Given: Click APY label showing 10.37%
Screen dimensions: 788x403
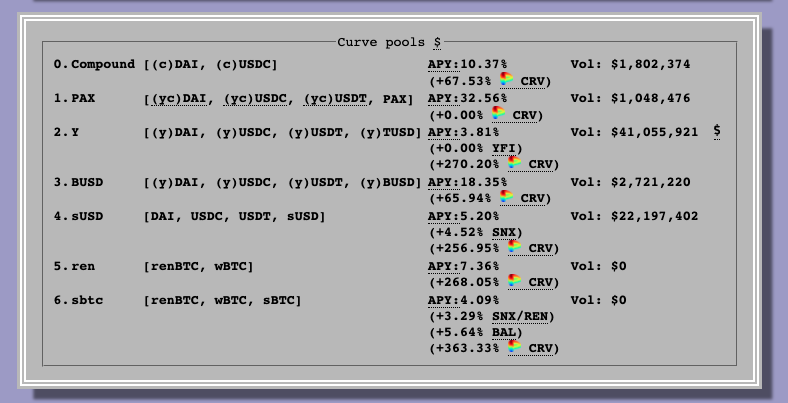Looking at the screenshot, I should (444, 64).
